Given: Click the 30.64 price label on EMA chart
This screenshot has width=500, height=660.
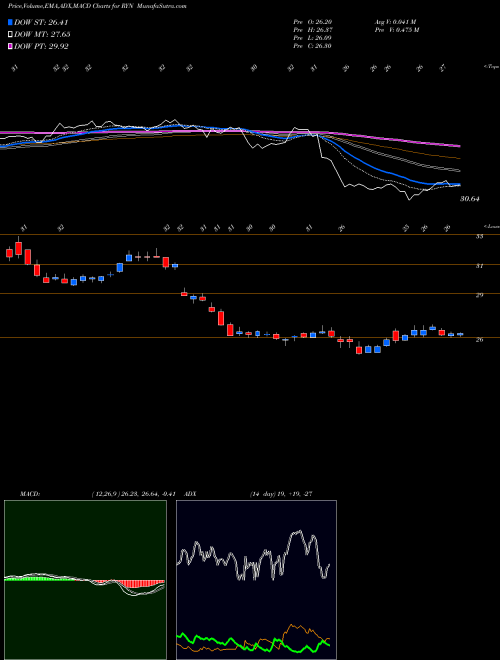Looking at the screenshot, I should click(x=470, y=199).
